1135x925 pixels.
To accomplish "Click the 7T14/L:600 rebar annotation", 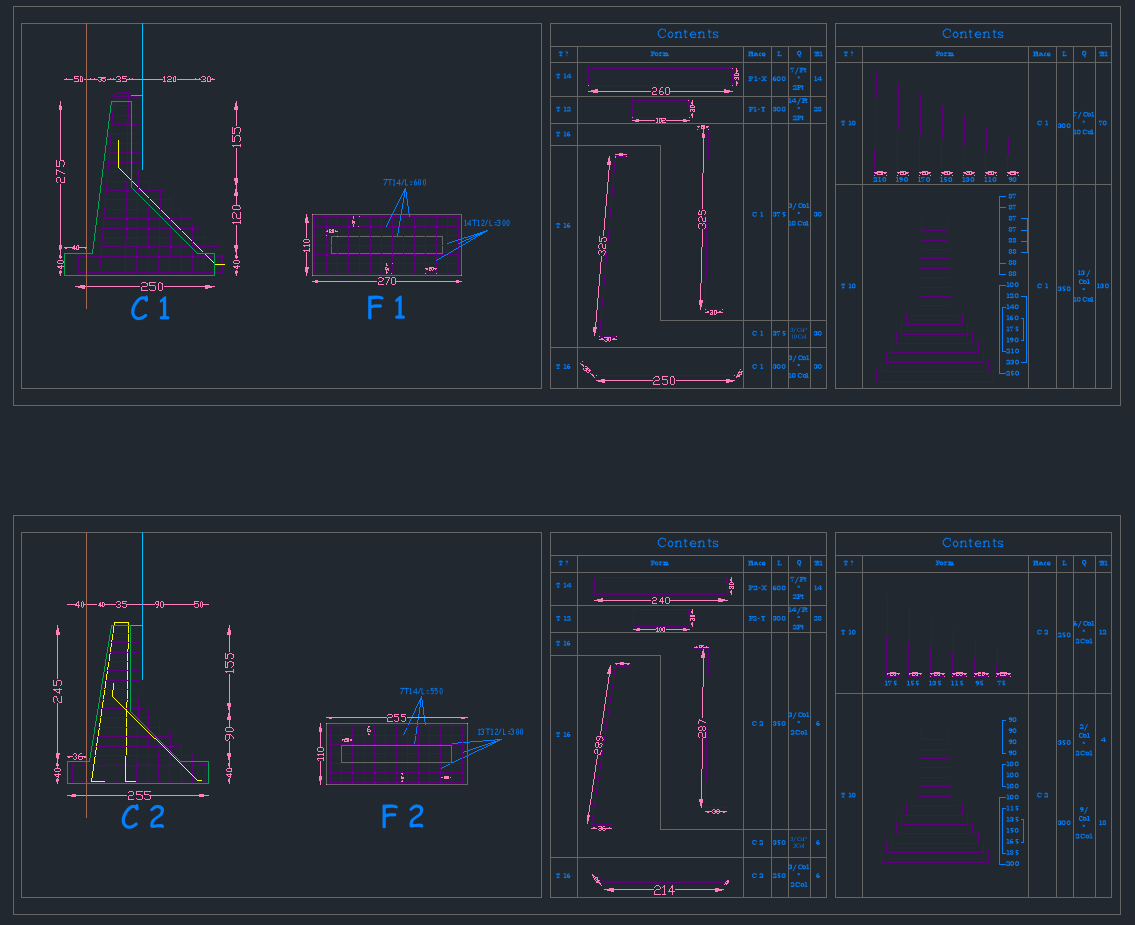I will tap(405, 182).
